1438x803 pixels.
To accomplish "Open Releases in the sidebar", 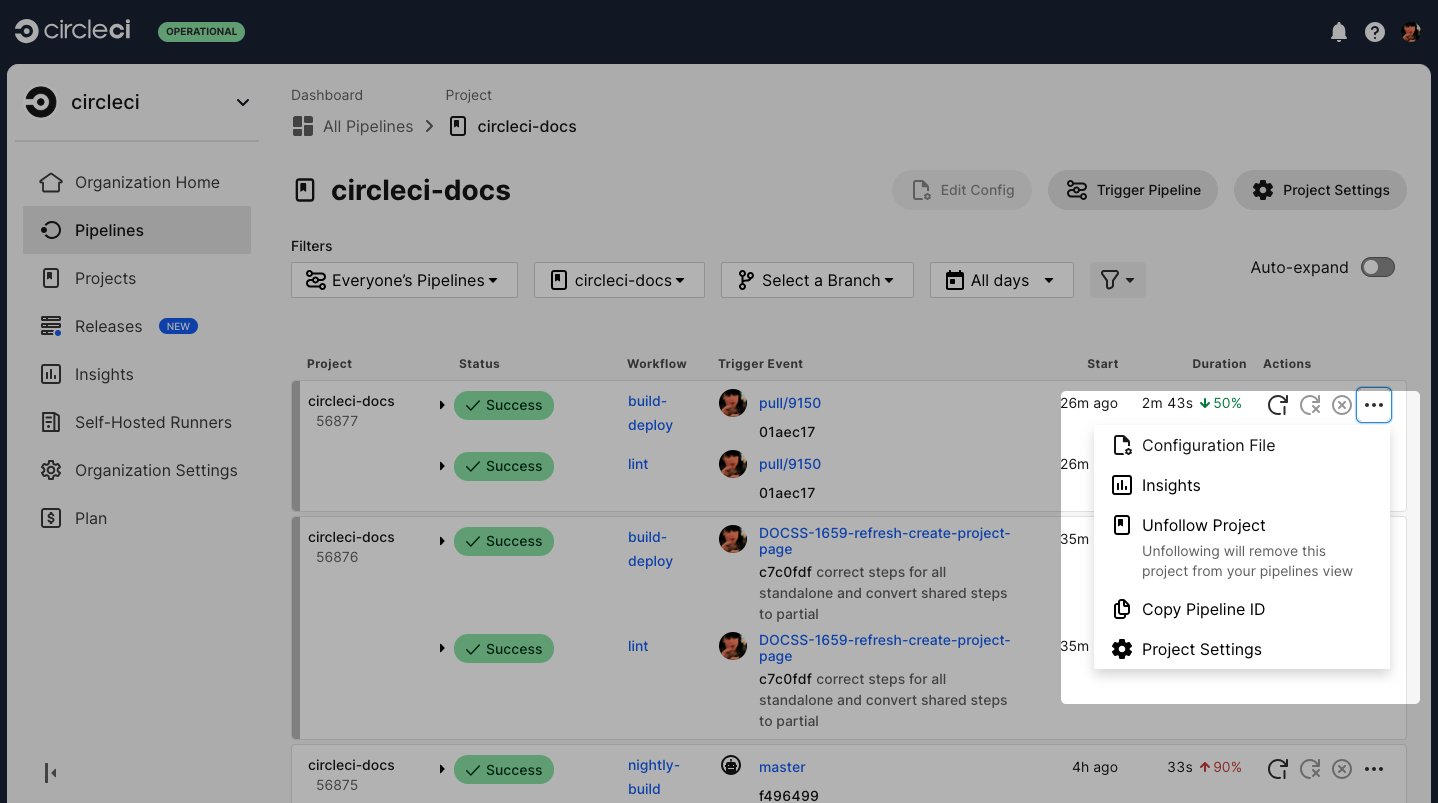I will pos(137,326).
